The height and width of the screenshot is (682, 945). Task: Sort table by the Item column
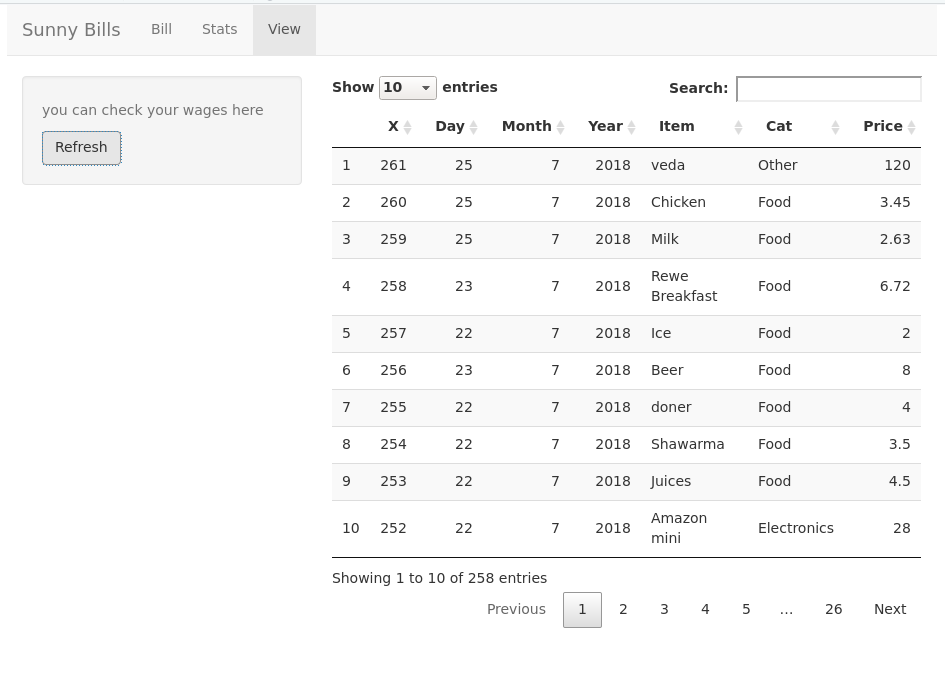pyautogui.click(x=694, y=127)
